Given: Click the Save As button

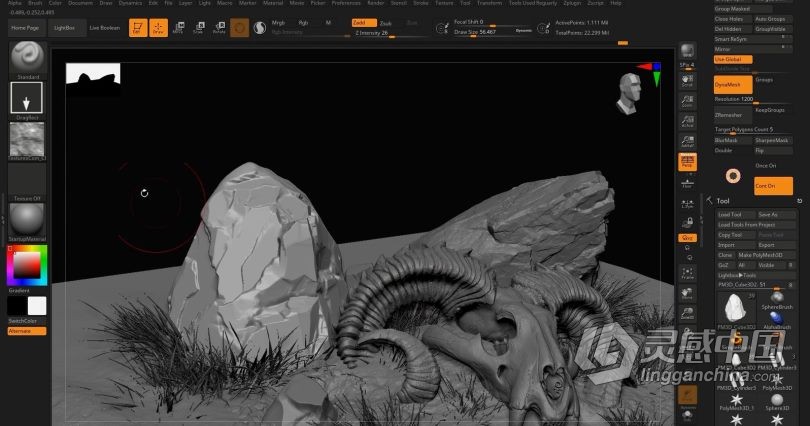Looking at the screenshot, I should [x=775, y=214].
